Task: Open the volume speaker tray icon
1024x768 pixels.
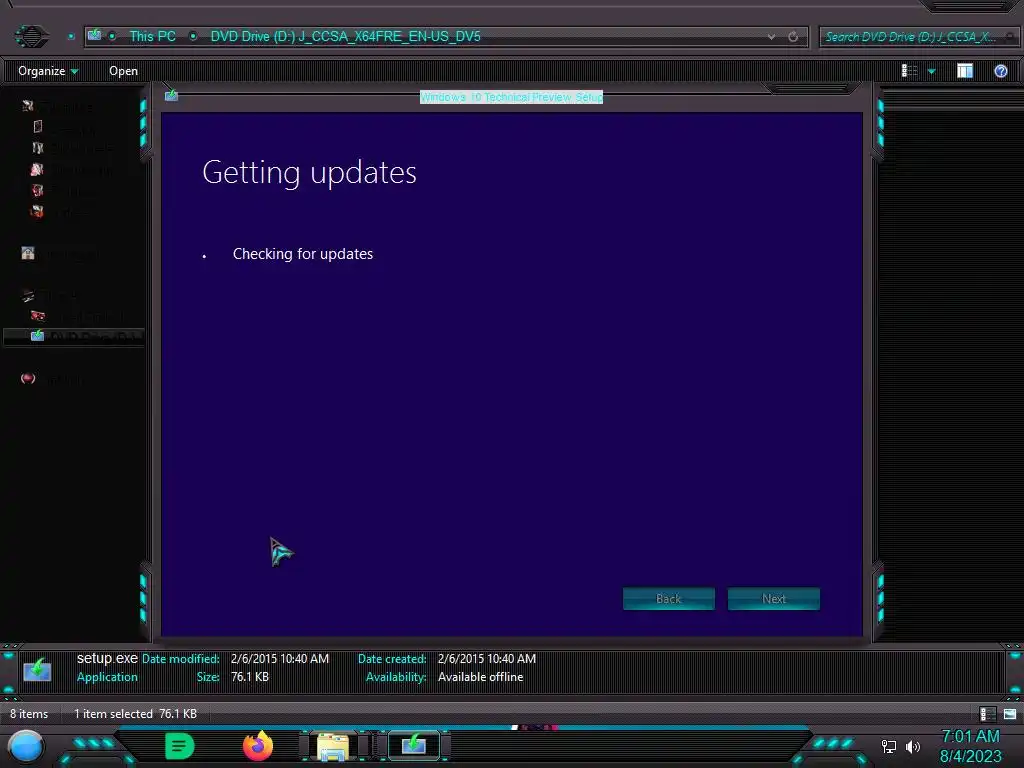Action: [913, 746]
